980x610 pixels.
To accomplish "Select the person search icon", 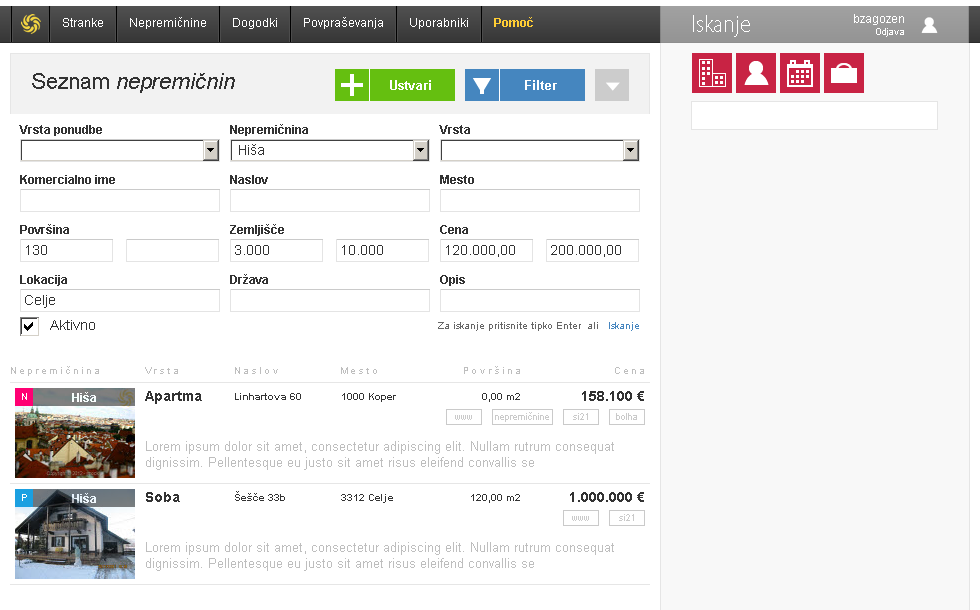I will (756, 74).
